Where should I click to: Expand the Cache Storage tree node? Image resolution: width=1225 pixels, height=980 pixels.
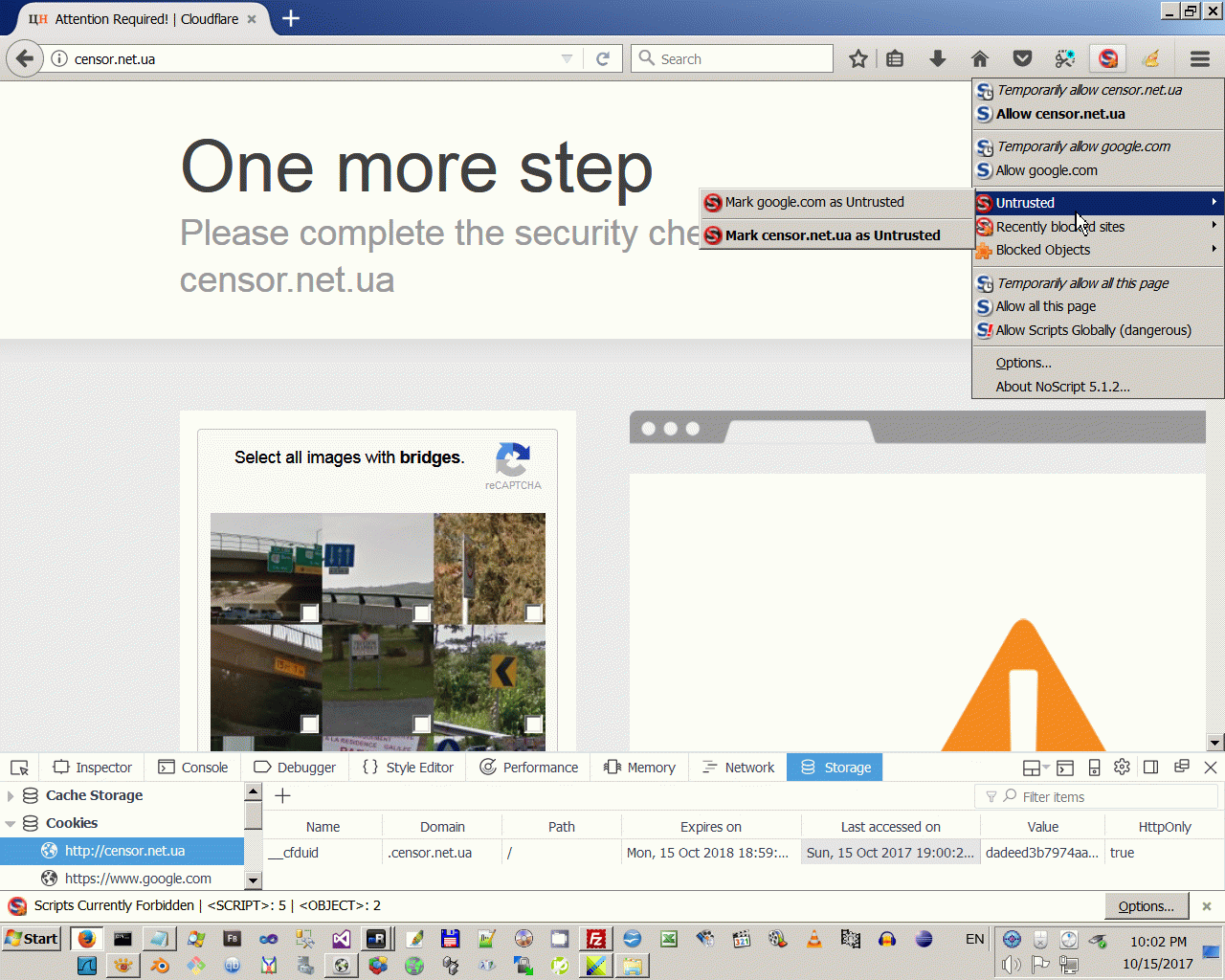pyautogui.click(x=11, y=795)
